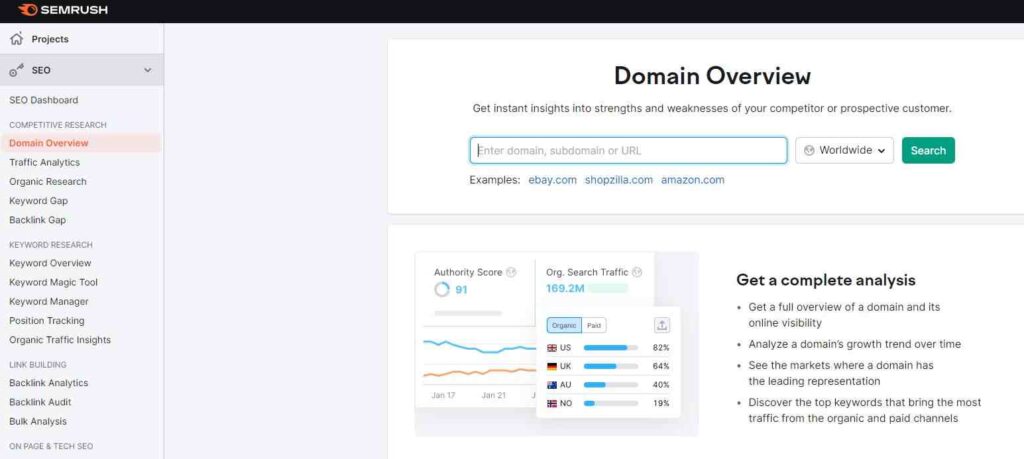Screen dimensions: 1024x459
Task: Launch Keyword Magic Tool
Action: [54, 282]
